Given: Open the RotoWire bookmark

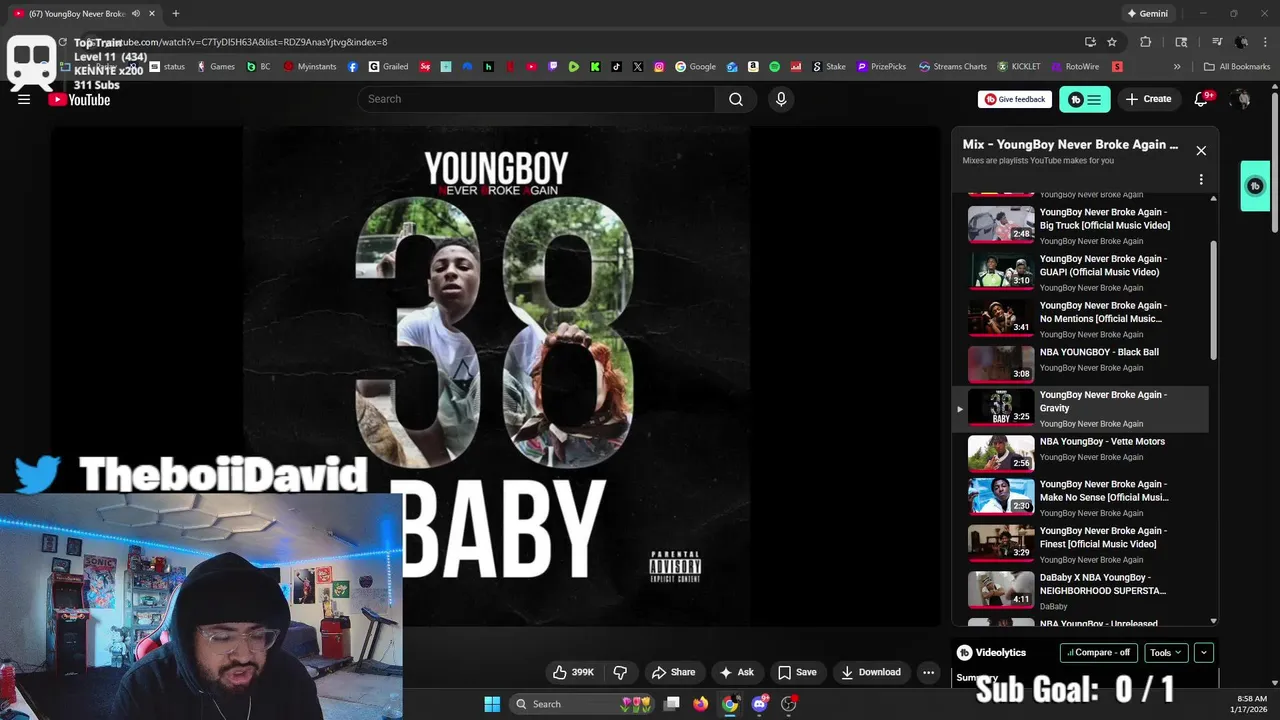Looking at the screenshot, I should pyautogui.click(x=1075, y=67).
